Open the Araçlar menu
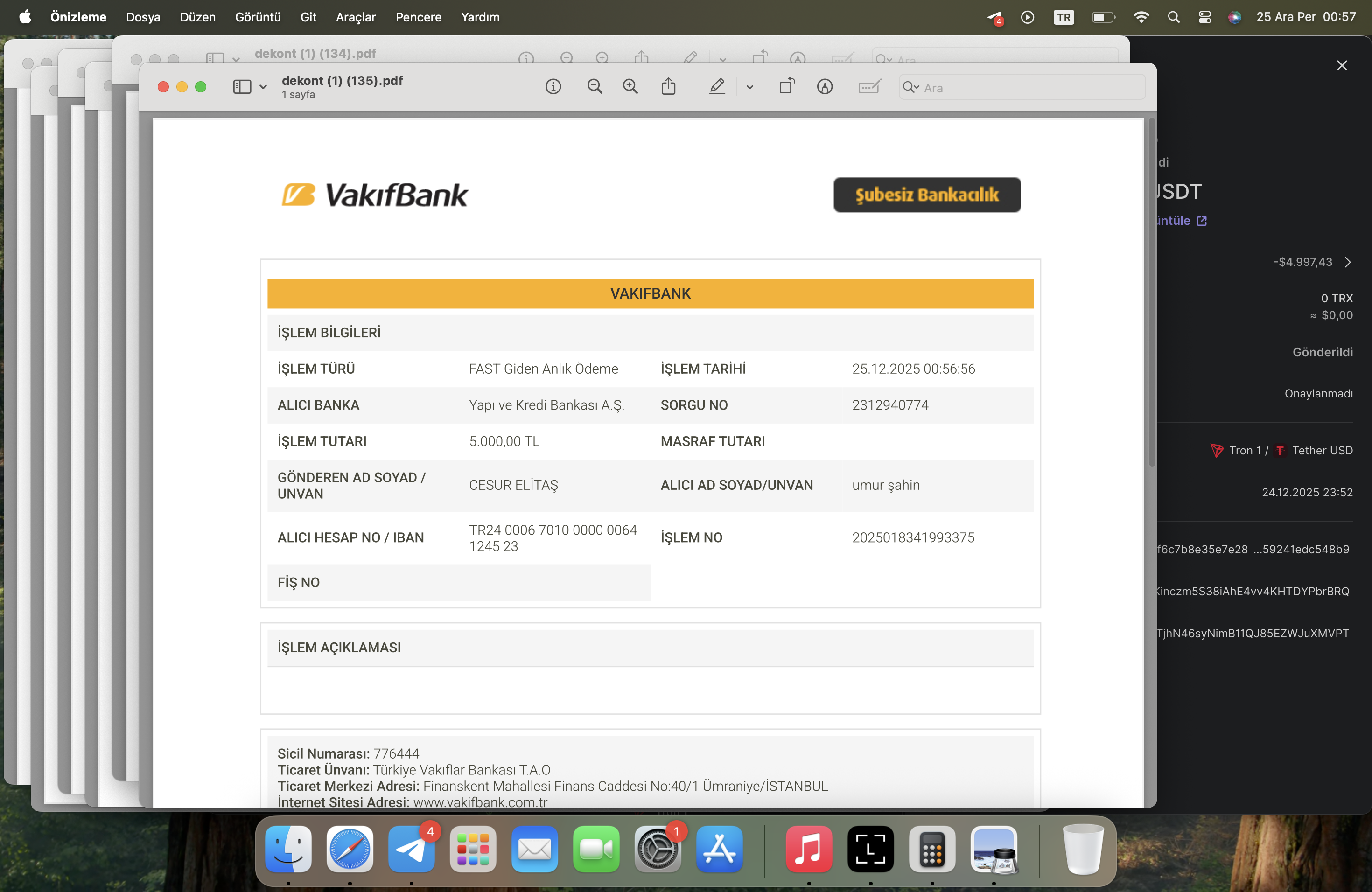The height and width of the screenshot is (892, 1372). (x=356, y=17)
